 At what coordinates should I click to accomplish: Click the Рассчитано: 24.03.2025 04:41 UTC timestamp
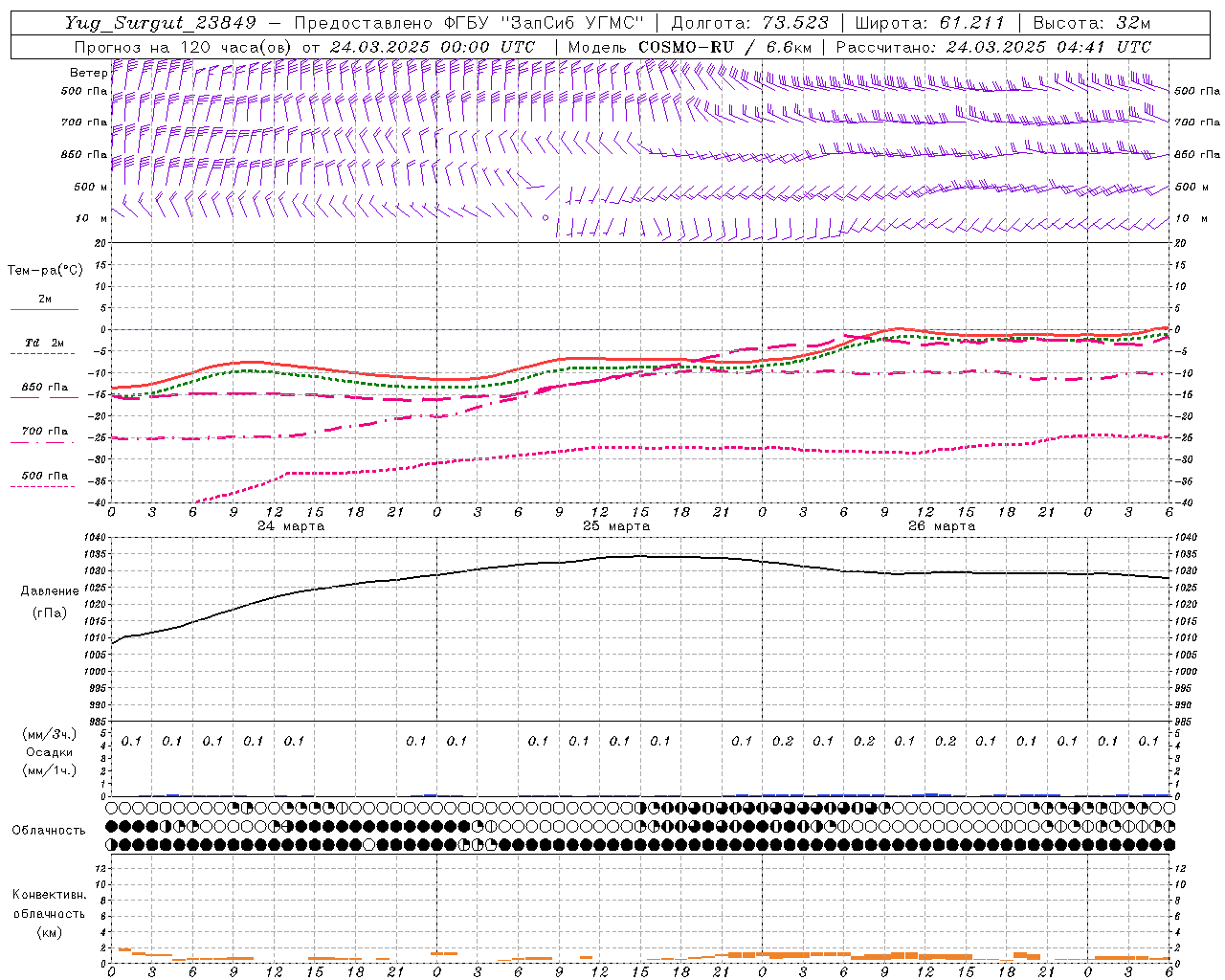tap(993, 47)
